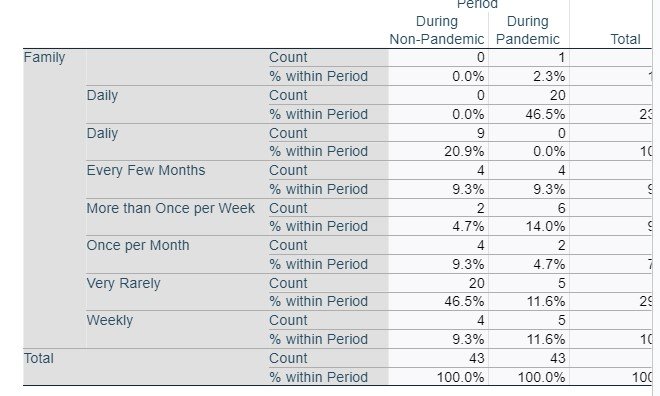660x396 pixels.
Task: Select More than Once per Week label
Action: (170, 208)
